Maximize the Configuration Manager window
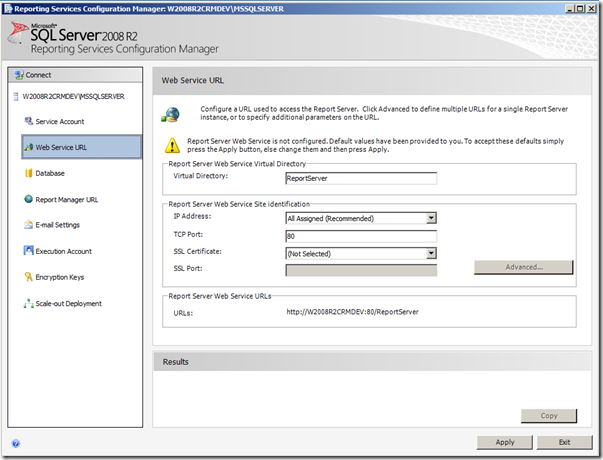Viewport: 603px width, 460px height. coord(580,8)
